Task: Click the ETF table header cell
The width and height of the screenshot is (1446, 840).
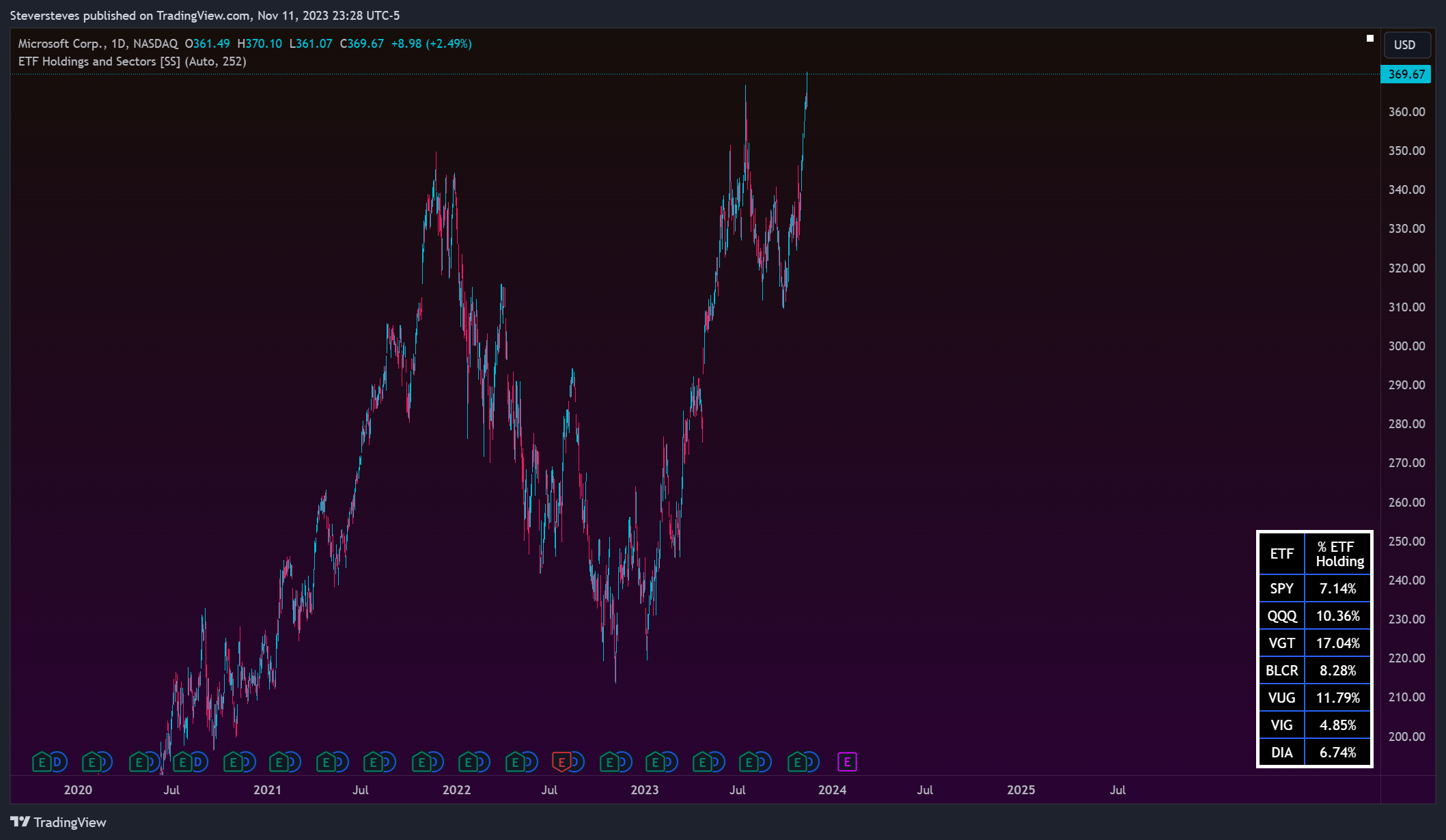Action: coord(1282,554)
